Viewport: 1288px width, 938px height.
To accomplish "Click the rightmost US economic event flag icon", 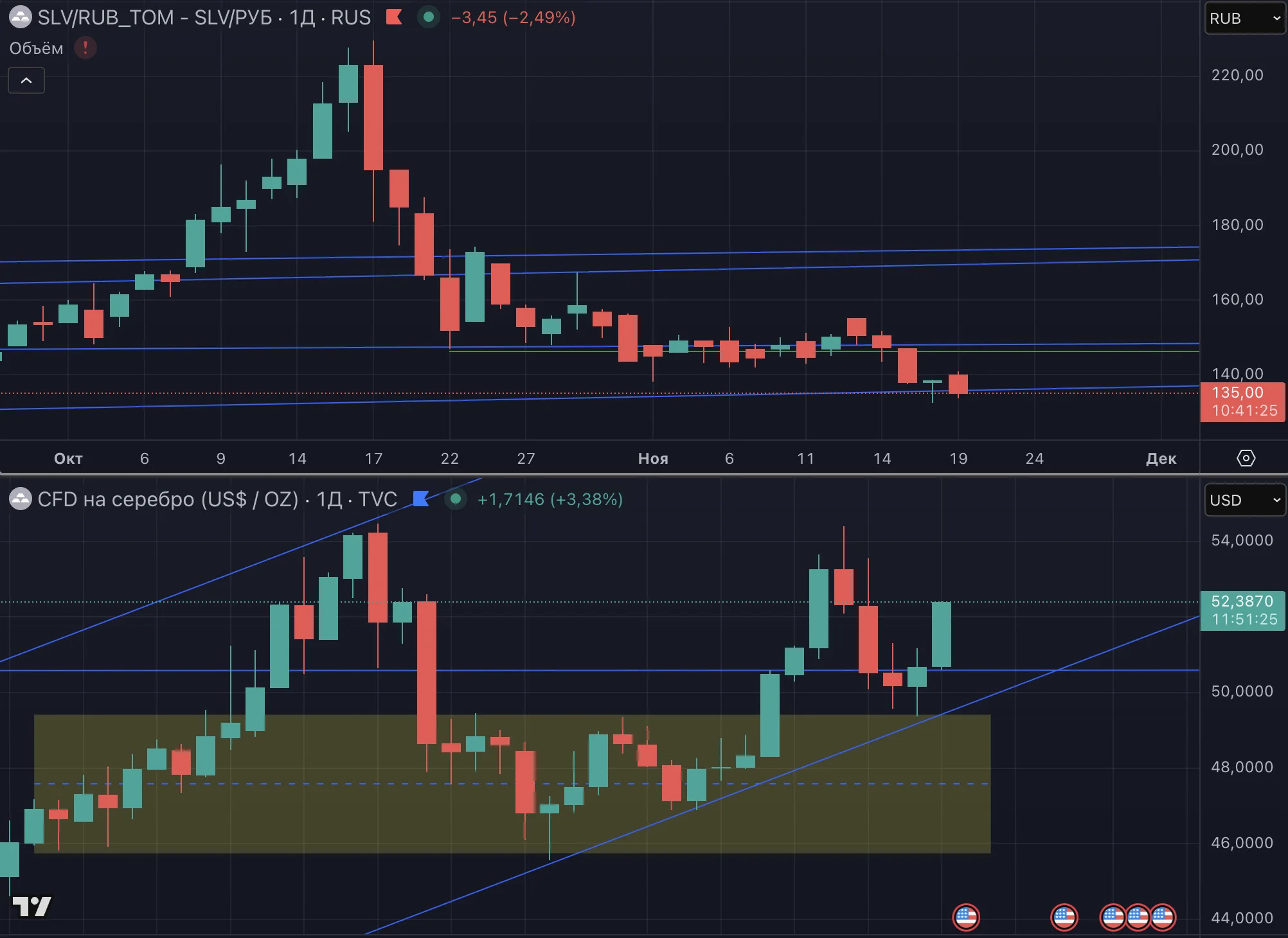I will [x=1162, y=917].
